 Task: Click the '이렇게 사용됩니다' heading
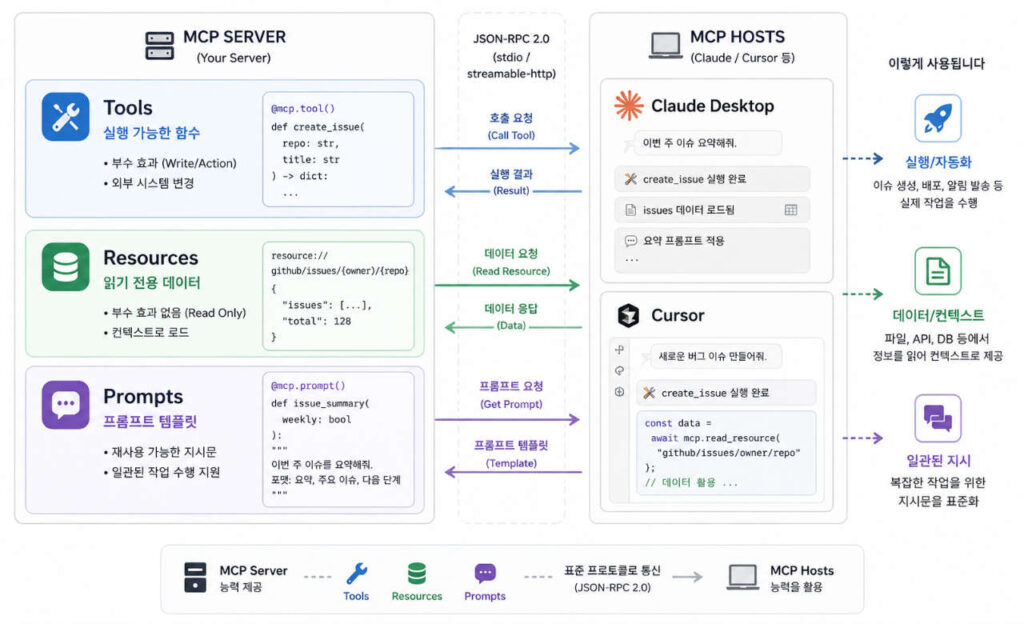(936, 63)
